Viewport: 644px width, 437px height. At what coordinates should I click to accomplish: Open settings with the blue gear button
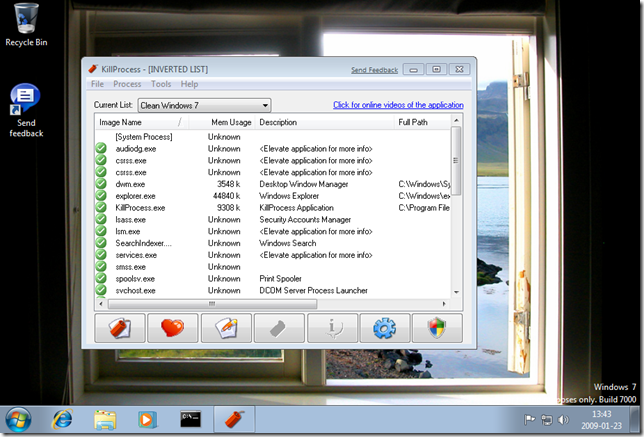tap(385, 328)
